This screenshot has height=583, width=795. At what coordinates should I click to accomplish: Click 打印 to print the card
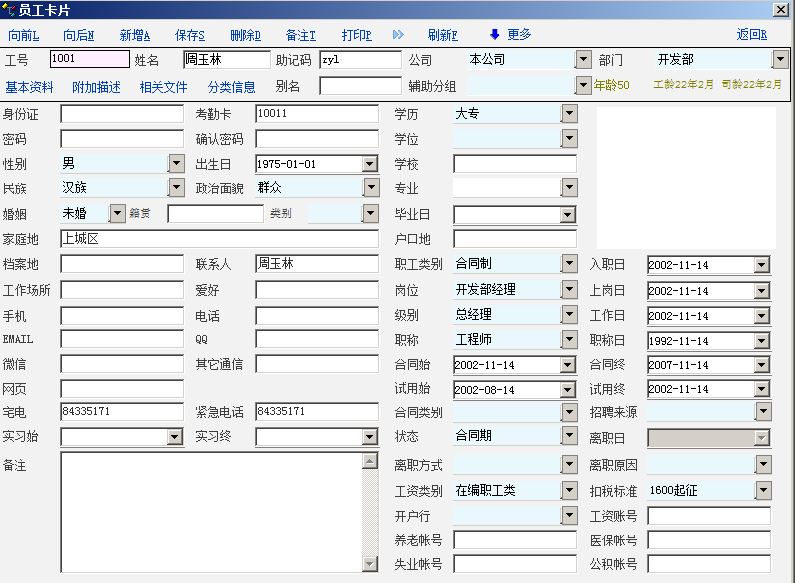point(356,35)
